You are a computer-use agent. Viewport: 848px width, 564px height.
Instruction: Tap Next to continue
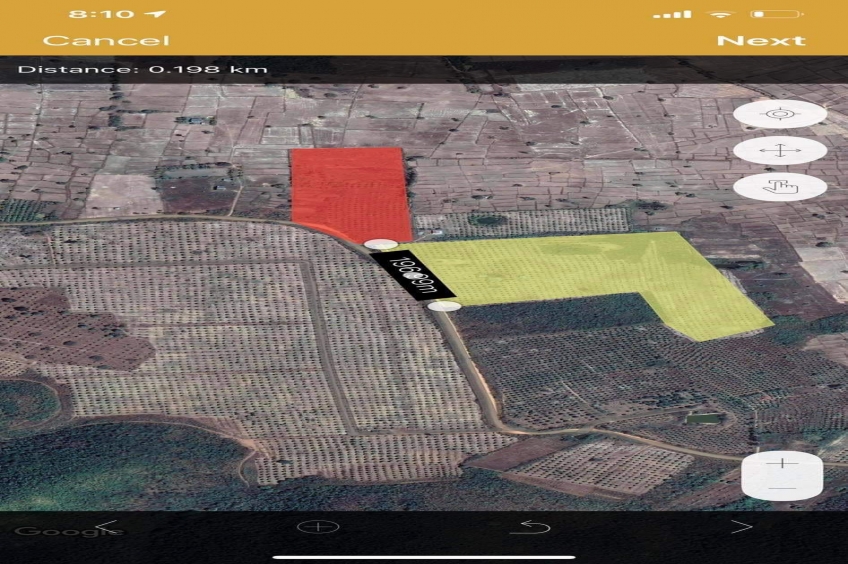[760, 40]
